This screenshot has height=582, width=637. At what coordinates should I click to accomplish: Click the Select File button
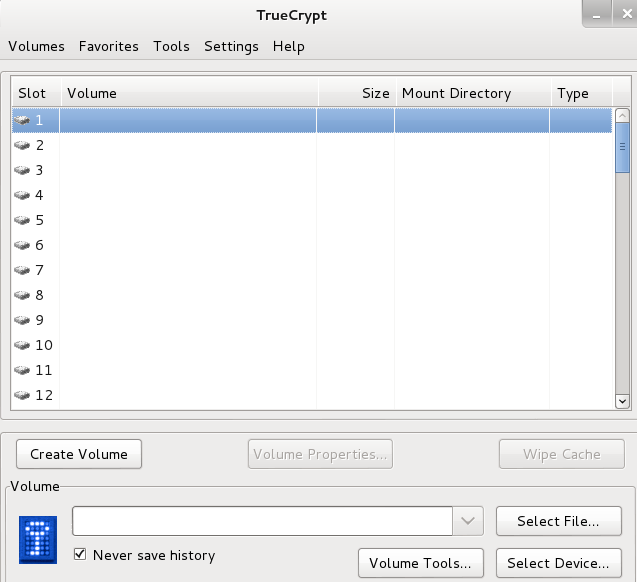559,521
